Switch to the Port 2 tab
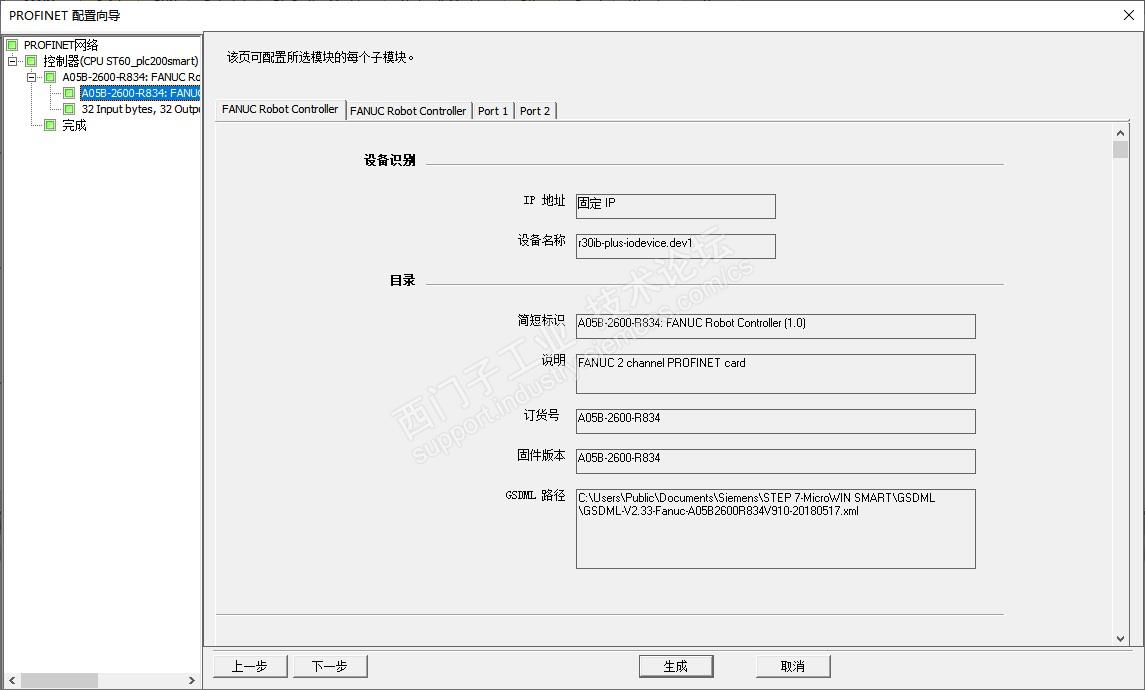The width and height of the screenshot is (1145, 690). 535,111
